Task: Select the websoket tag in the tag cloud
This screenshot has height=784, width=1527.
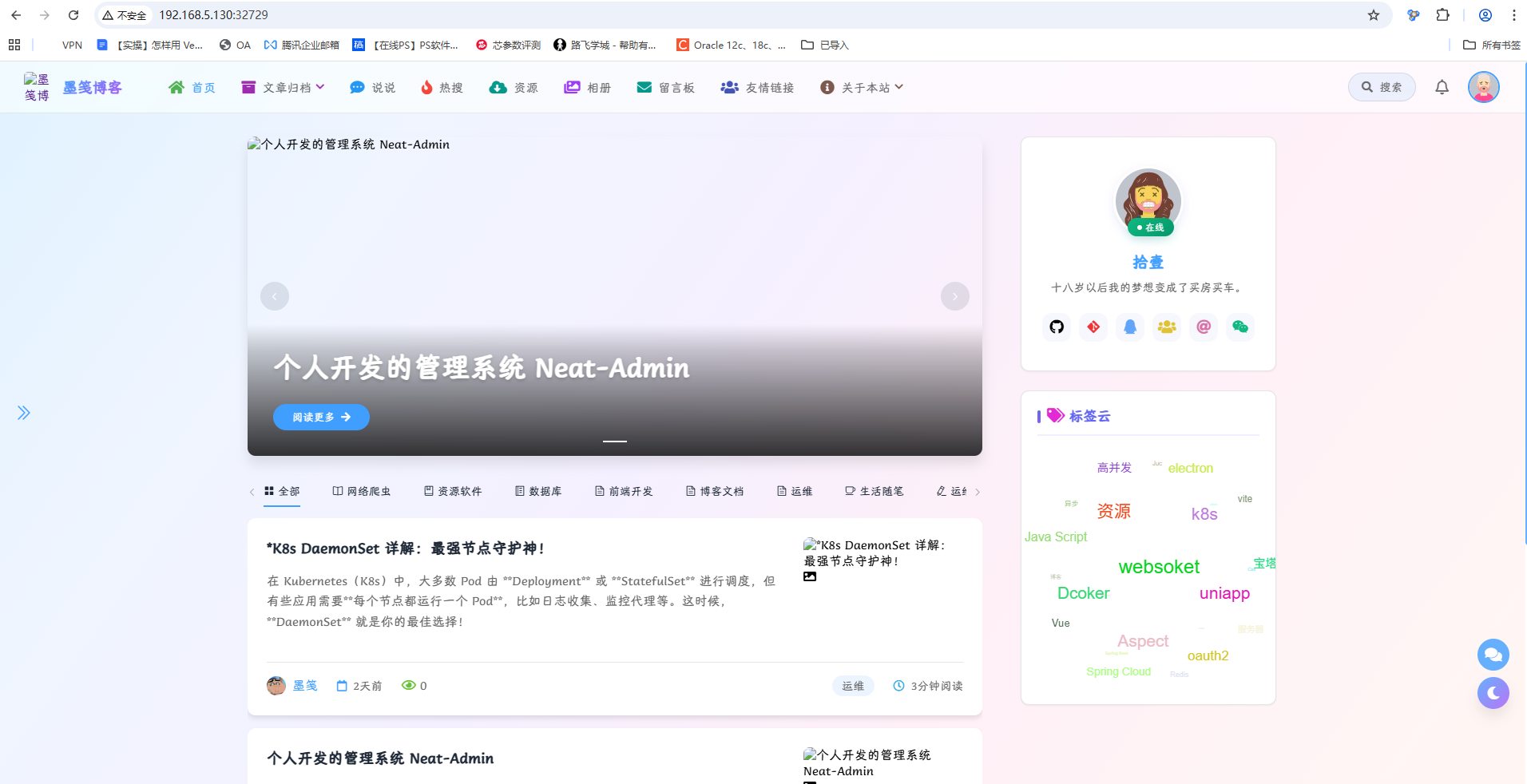Action: (x=1159, y=567)
